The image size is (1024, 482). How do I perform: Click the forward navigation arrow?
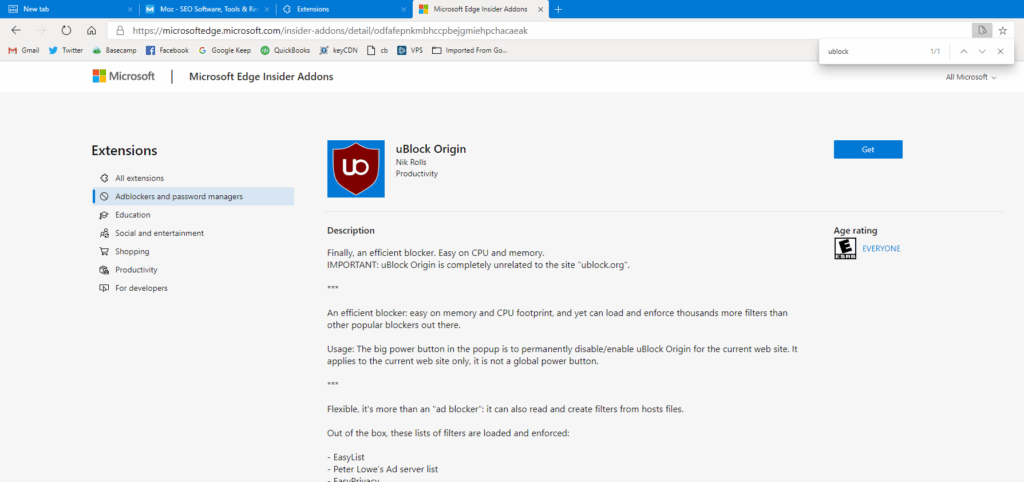41,30
